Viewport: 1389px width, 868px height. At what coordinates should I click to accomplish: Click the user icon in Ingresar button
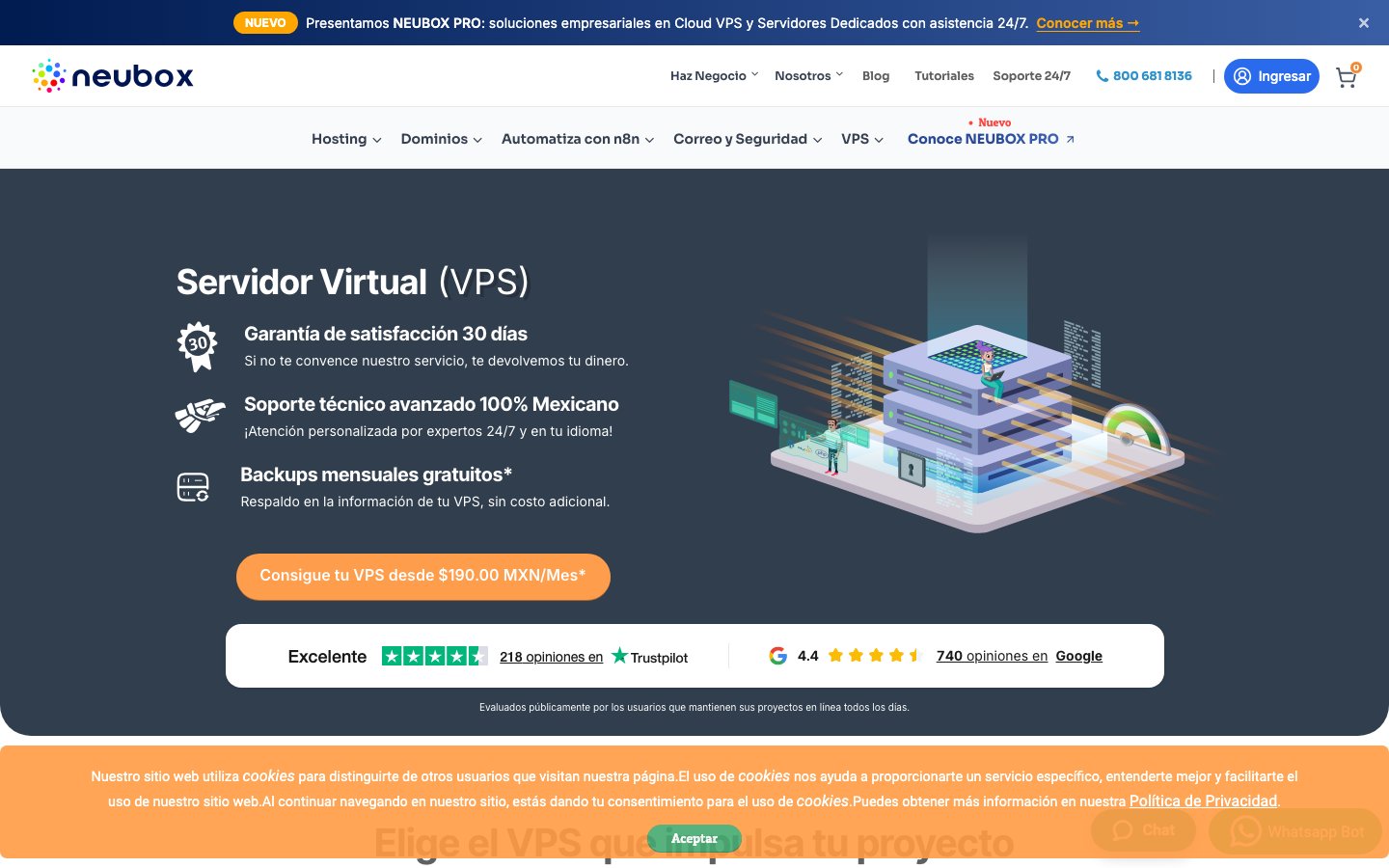click(x=1242, y=76)
